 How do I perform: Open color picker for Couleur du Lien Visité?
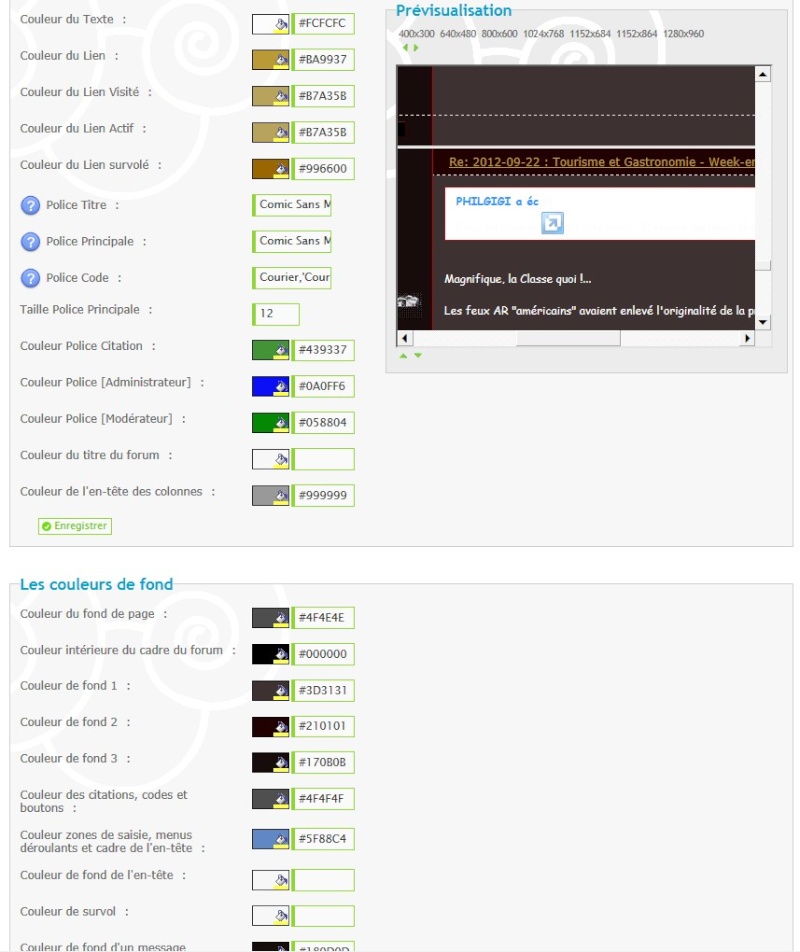click(271, 96)
